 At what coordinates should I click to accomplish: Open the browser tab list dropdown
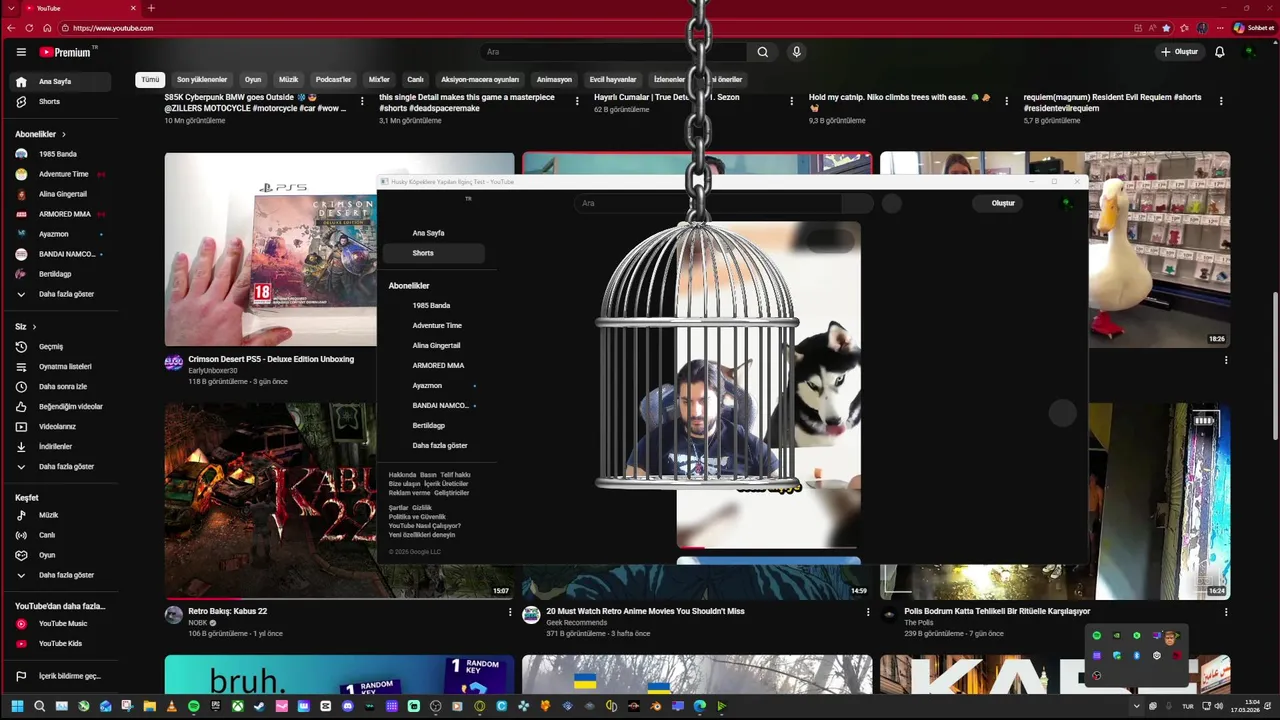coord(12,8)
